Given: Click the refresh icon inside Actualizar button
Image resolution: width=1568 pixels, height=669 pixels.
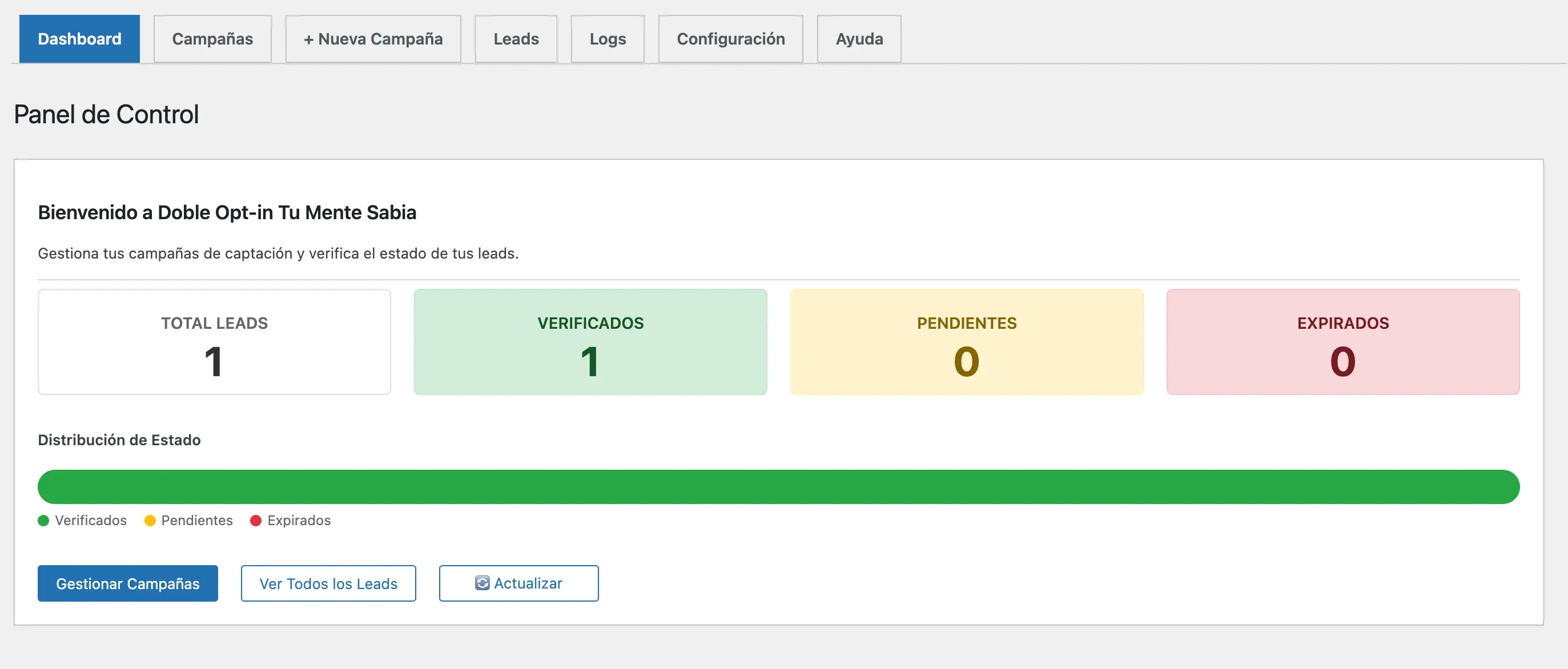Looking at the screenshot, I should click(x=481, y=583).
